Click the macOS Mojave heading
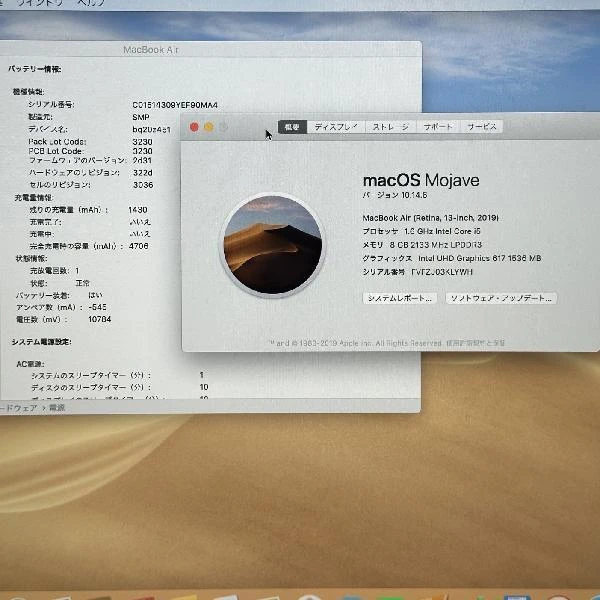The image size is (600, 600). [421, 180]
